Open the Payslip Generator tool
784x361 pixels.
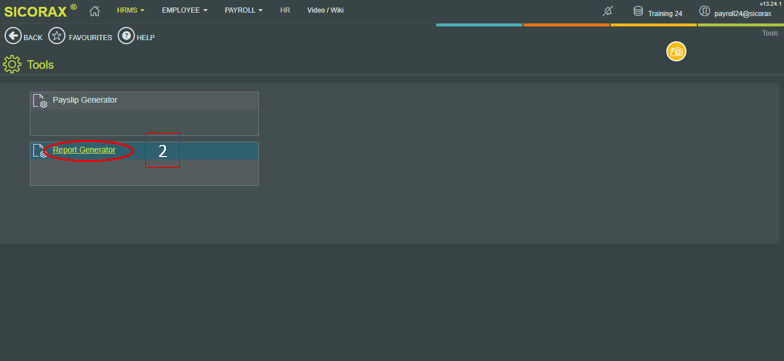pyautogui.click(x=85, y=100)
